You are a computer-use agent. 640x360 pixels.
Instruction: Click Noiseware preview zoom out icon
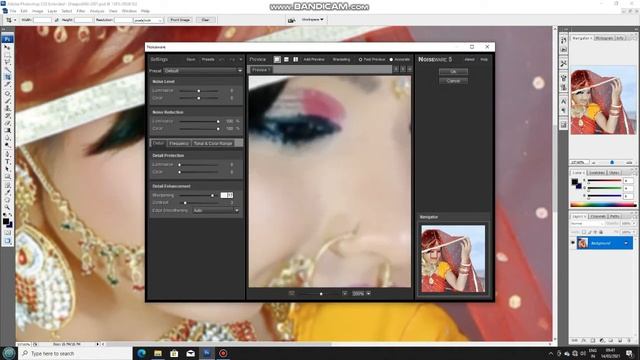click(291, 293)
